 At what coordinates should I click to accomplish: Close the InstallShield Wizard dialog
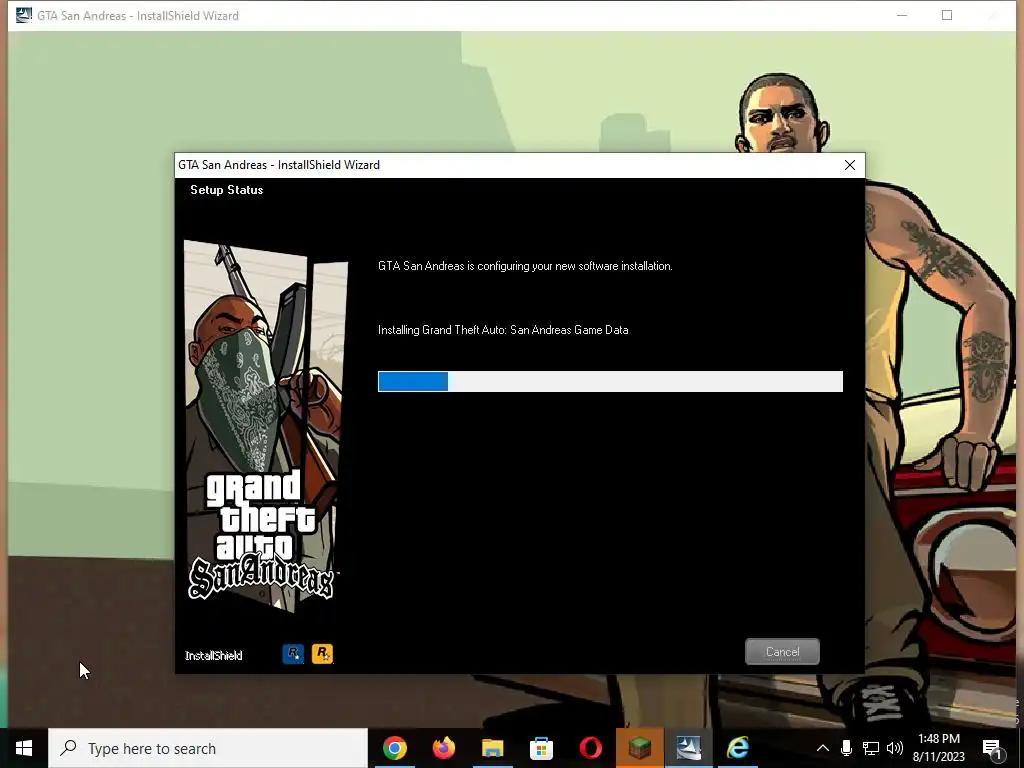(x=850, y=165)
